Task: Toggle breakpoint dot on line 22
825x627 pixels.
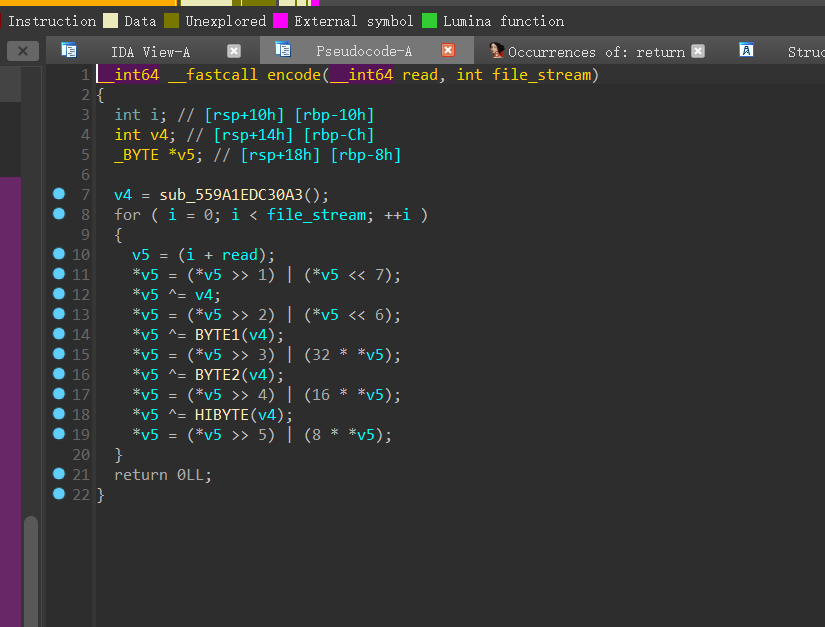Action: (x=59, y=493)
